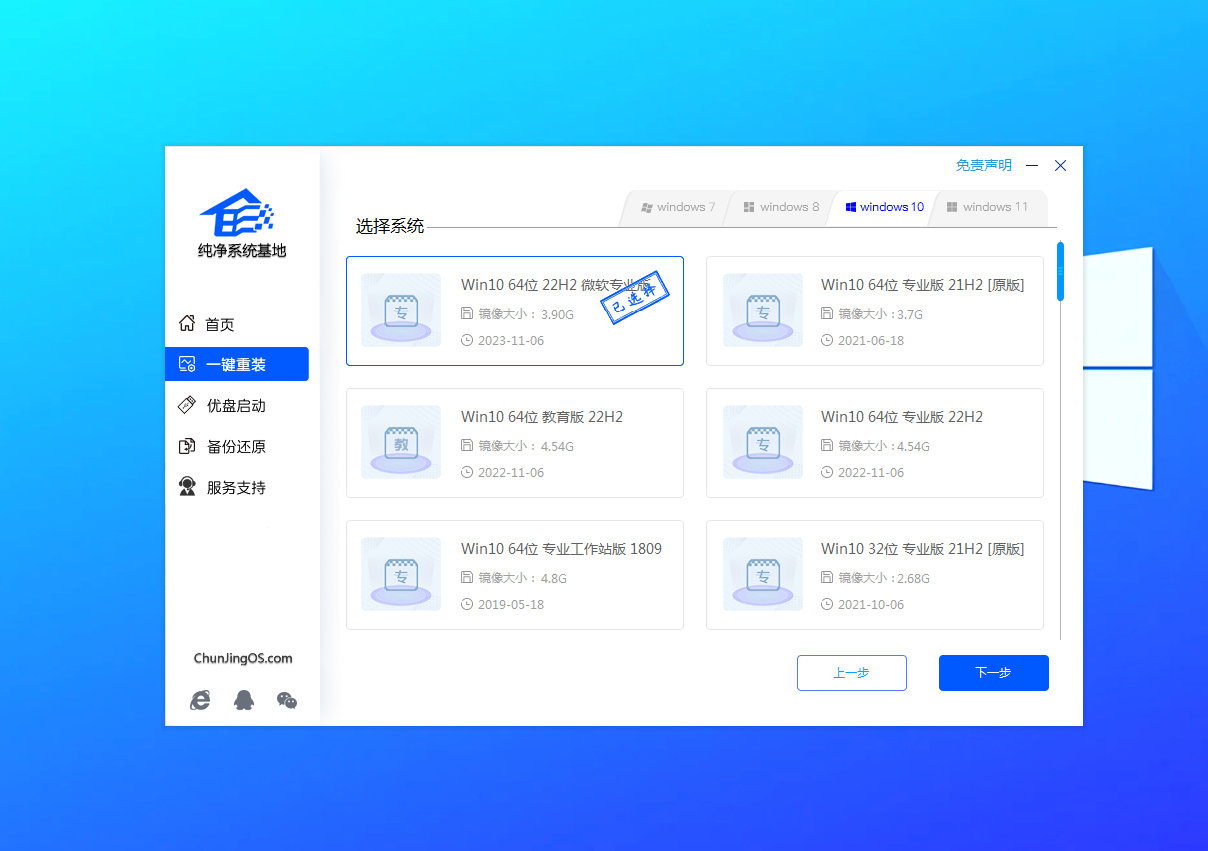This screenshot has height=851, width=1208.
Task: Click the 上一步 button
Action: [852, 673]
